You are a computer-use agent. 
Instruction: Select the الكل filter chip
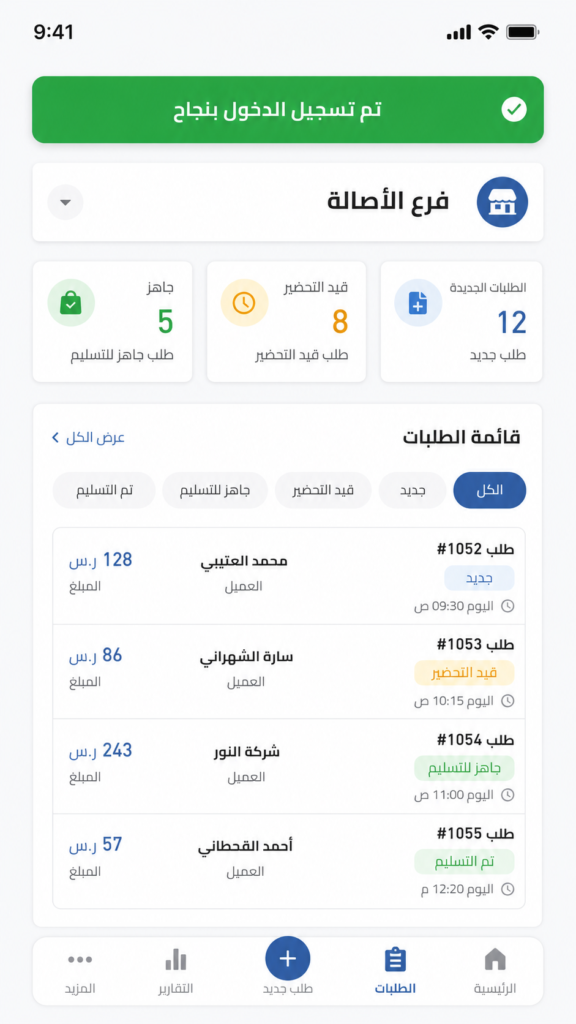490,490
